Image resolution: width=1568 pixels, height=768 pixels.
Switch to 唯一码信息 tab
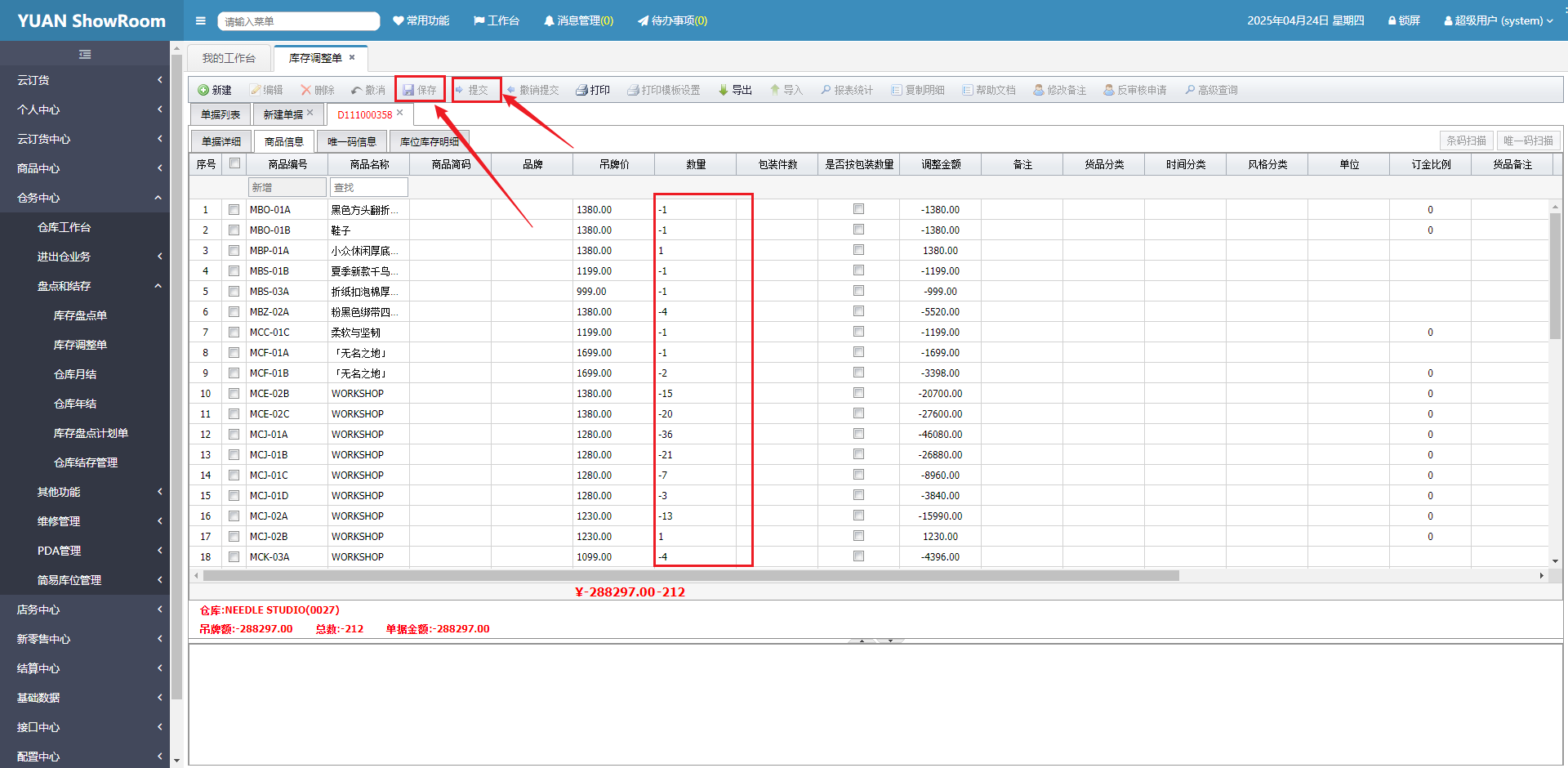pyautogui.click(x=352, y=141)
